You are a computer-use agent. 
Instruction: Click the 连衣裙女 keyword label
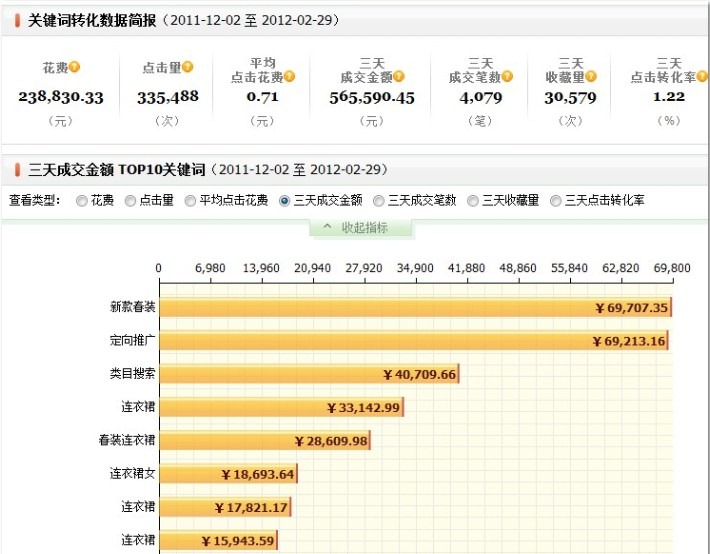click(x=133, y=473)
